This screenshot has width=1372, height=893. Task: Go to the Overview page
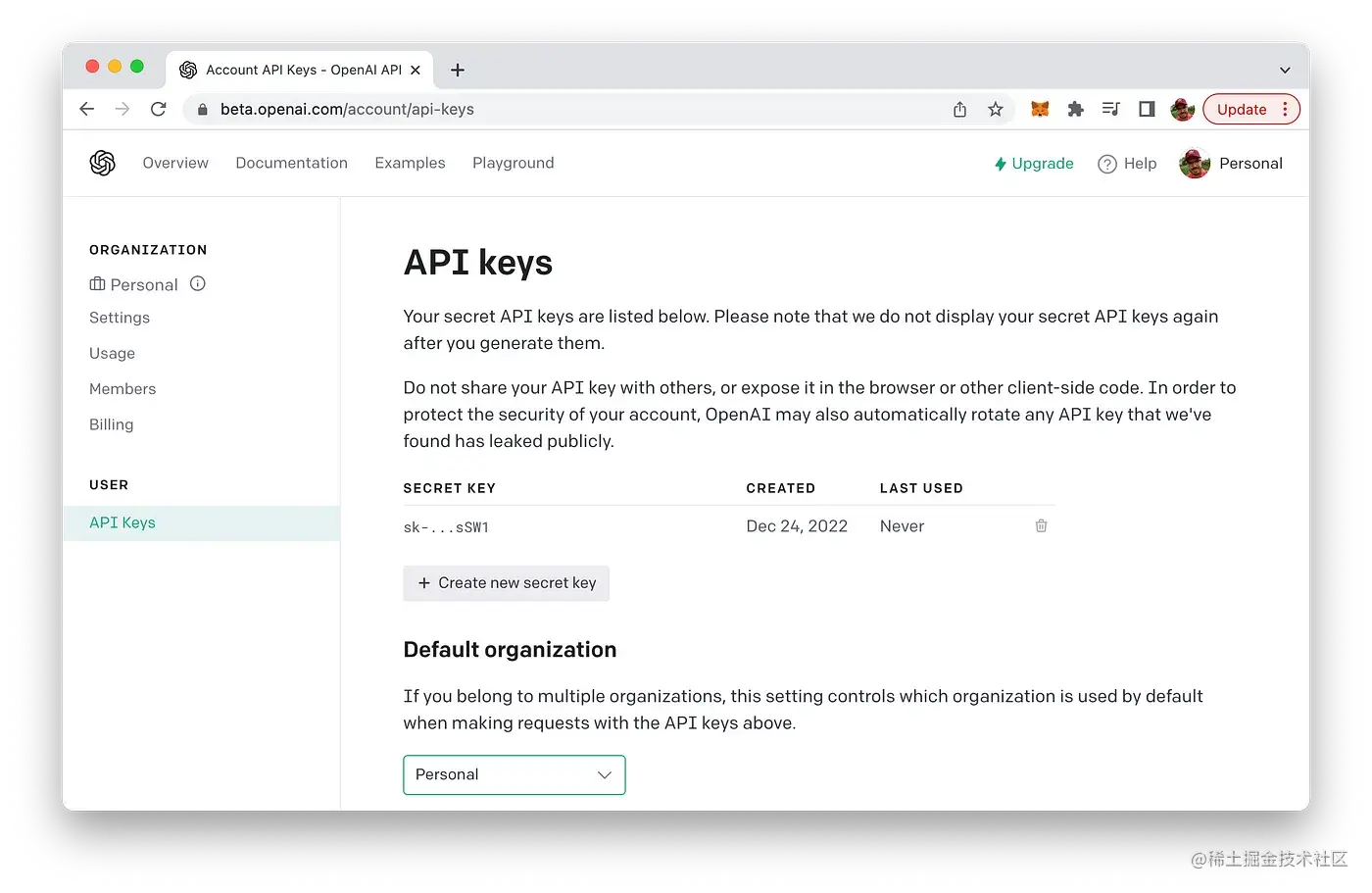tap(175, 163)
